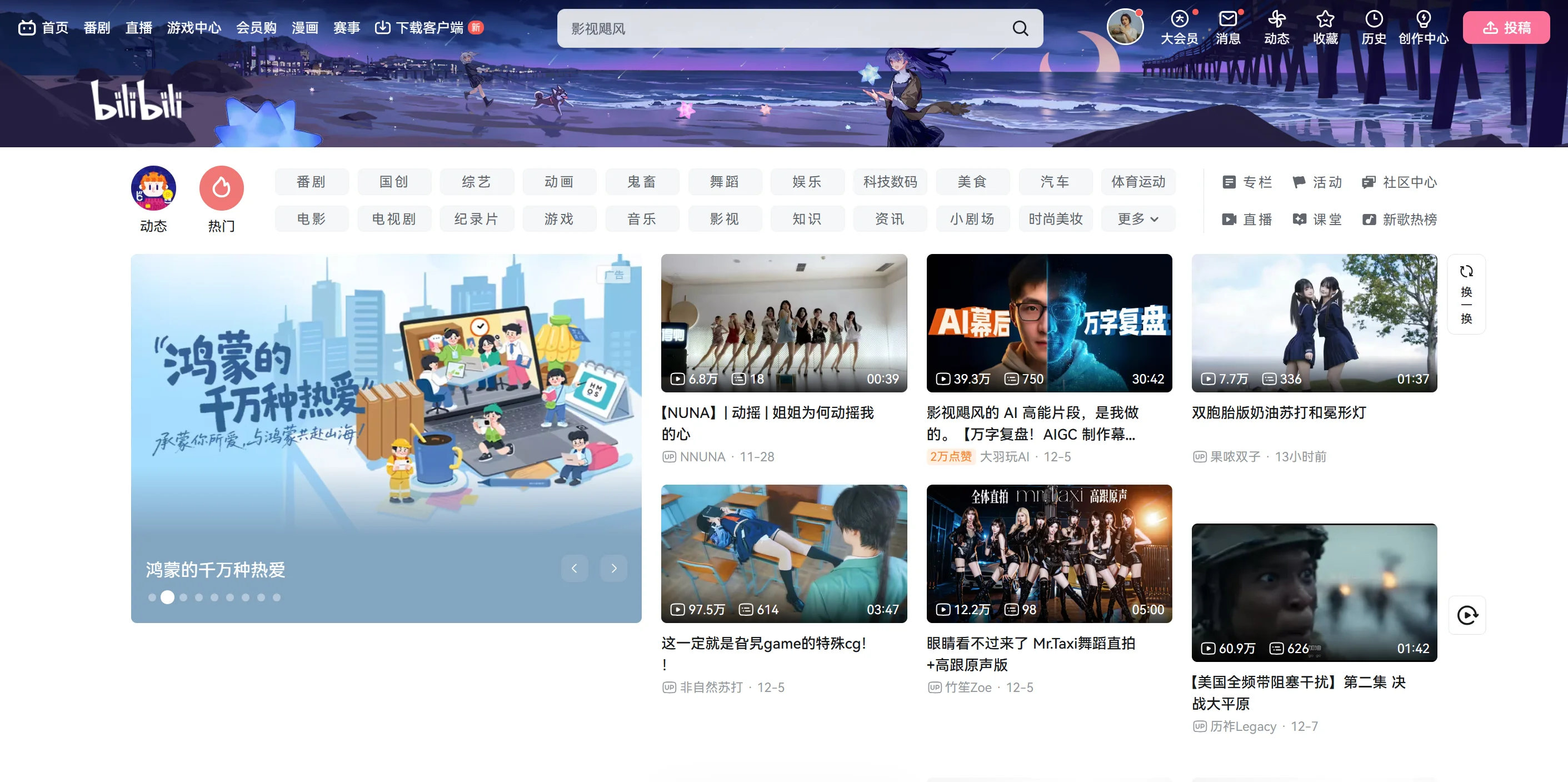
Task: Select the 科技数码 category tab
Action: coord(890,182)
